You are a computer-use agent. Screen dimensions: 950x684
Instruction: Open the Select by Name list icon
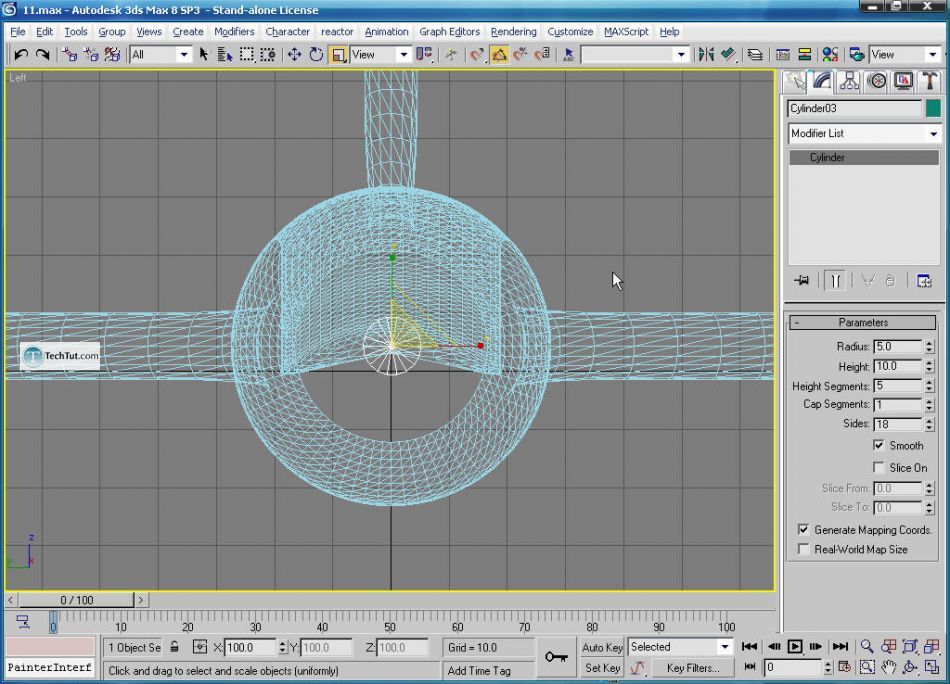(x=225, y=55)
